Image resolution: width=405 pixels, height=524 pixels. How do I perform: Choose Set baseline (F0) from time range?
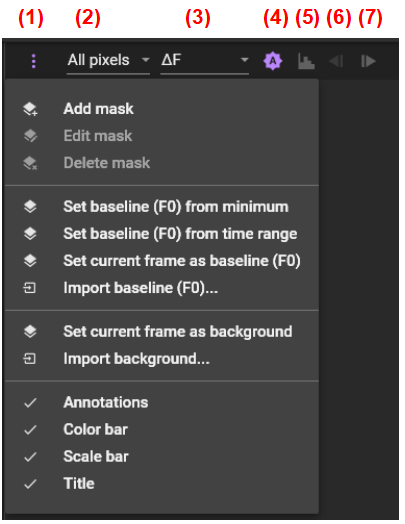click(162, 234)
